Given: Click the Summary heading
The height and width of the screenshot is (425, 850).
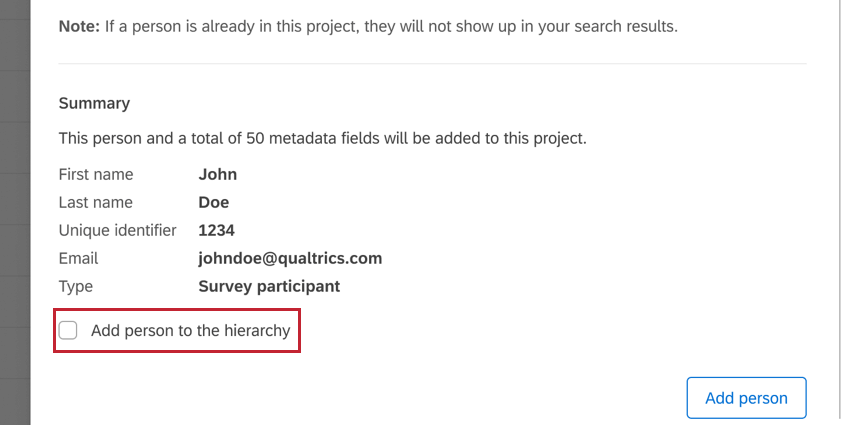Looking at the screenshot, I should point(94,103).
